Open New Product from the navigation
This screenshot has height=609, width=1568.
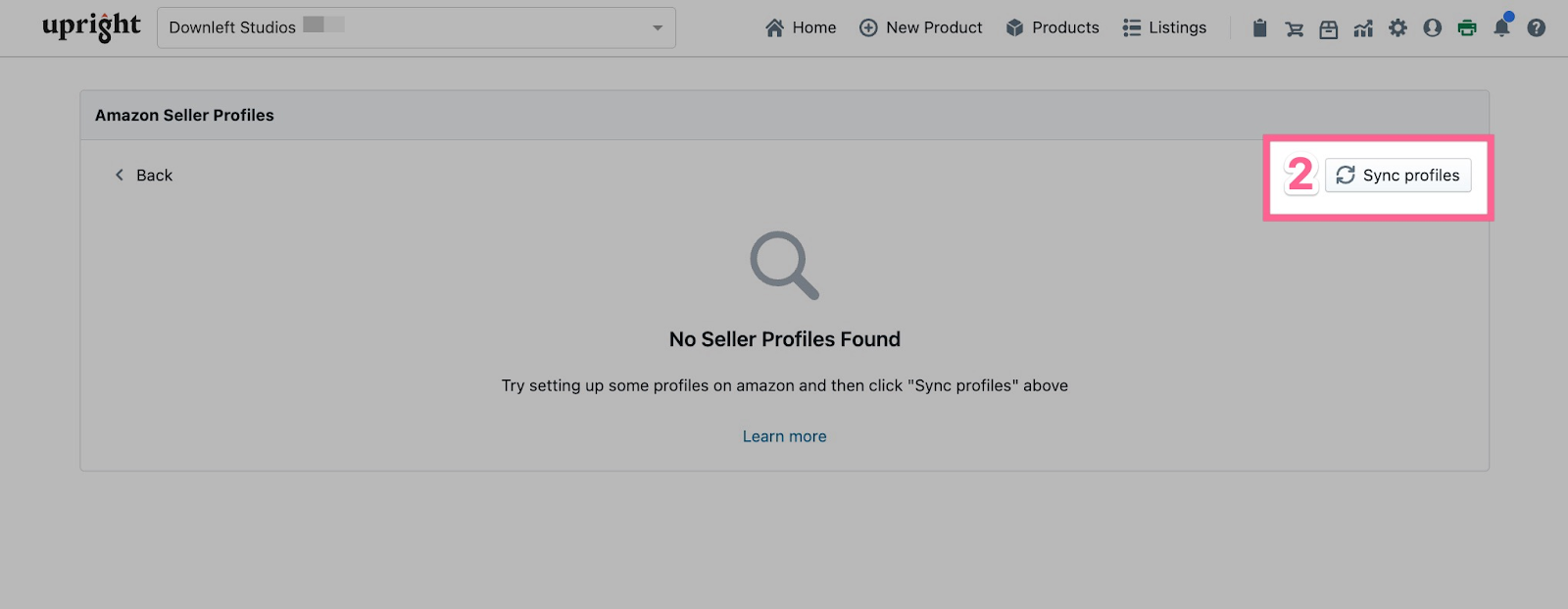(920, 27)
